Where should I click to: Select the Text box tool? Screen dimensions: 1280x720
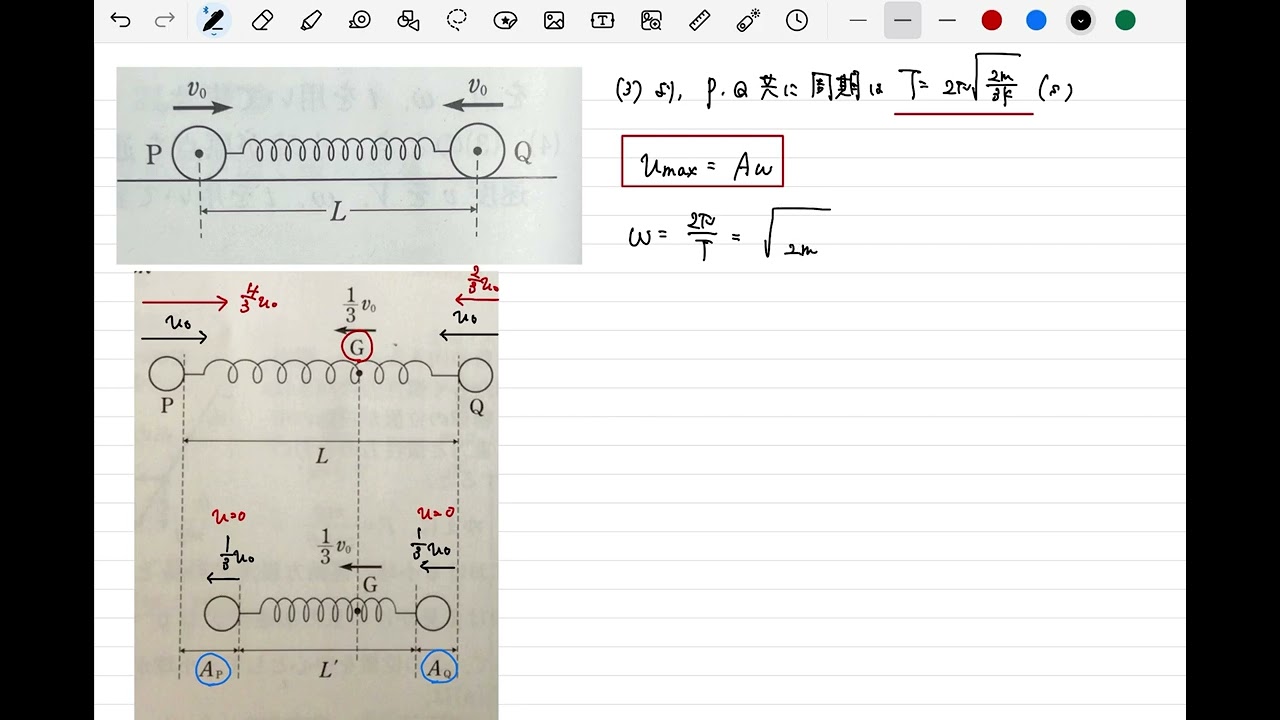(x=602, y=20)
